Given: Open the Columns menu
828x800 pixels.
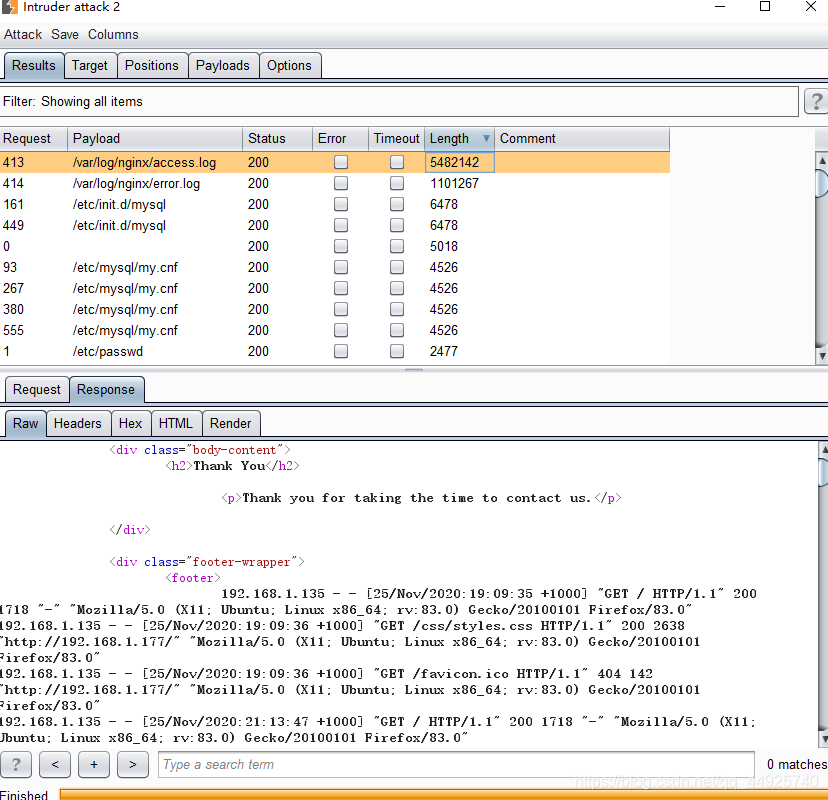Looking at the screenshot, I should point(113,34).
